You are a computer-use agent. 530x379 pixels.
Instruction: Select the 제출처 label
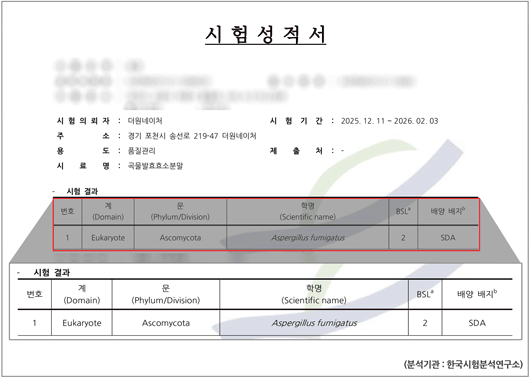pyautogui.click(x=296, y=151)
